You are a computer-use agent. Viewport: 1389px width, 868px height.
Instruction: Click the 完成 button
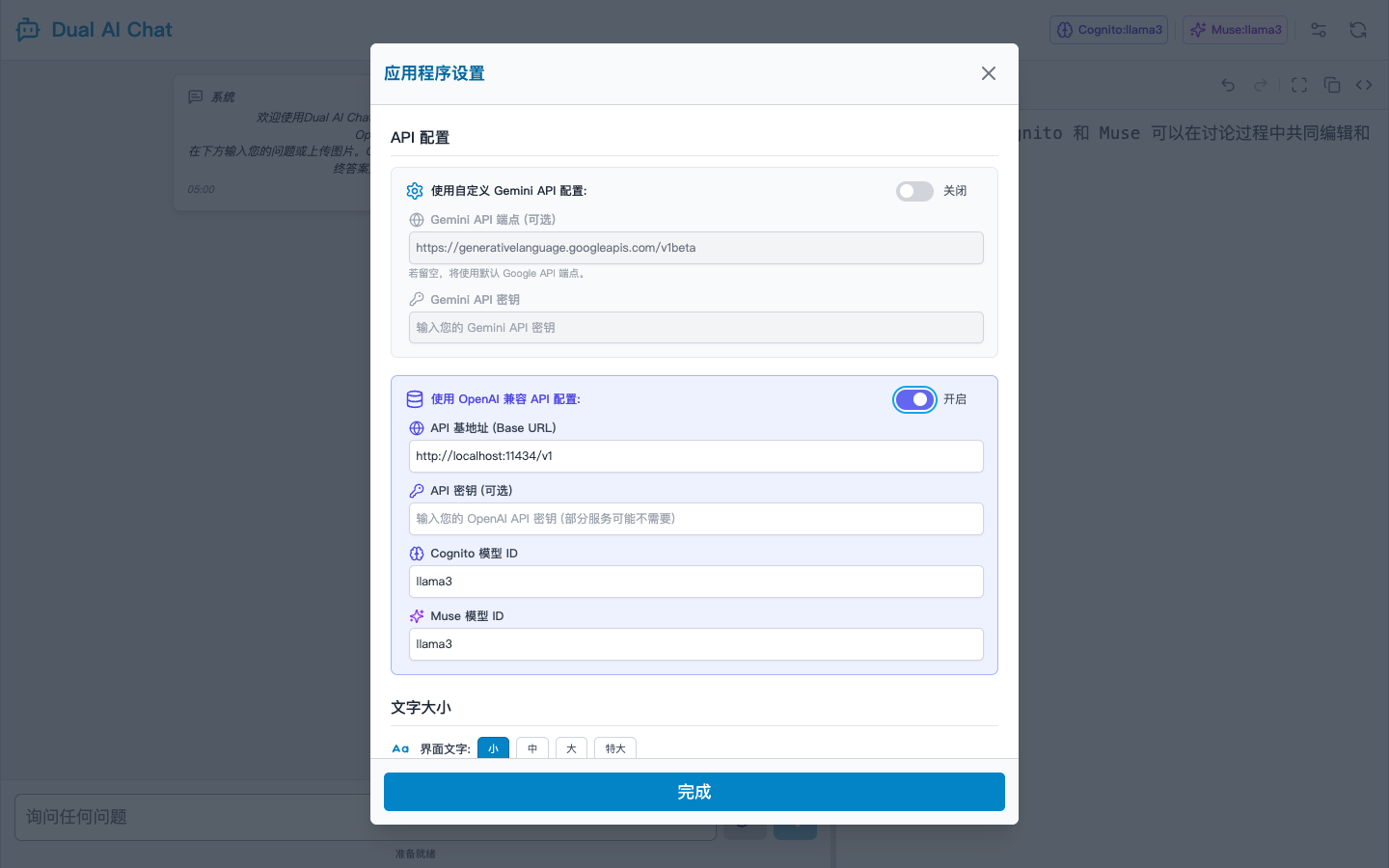pyautogui.click(x=694, y=792)
